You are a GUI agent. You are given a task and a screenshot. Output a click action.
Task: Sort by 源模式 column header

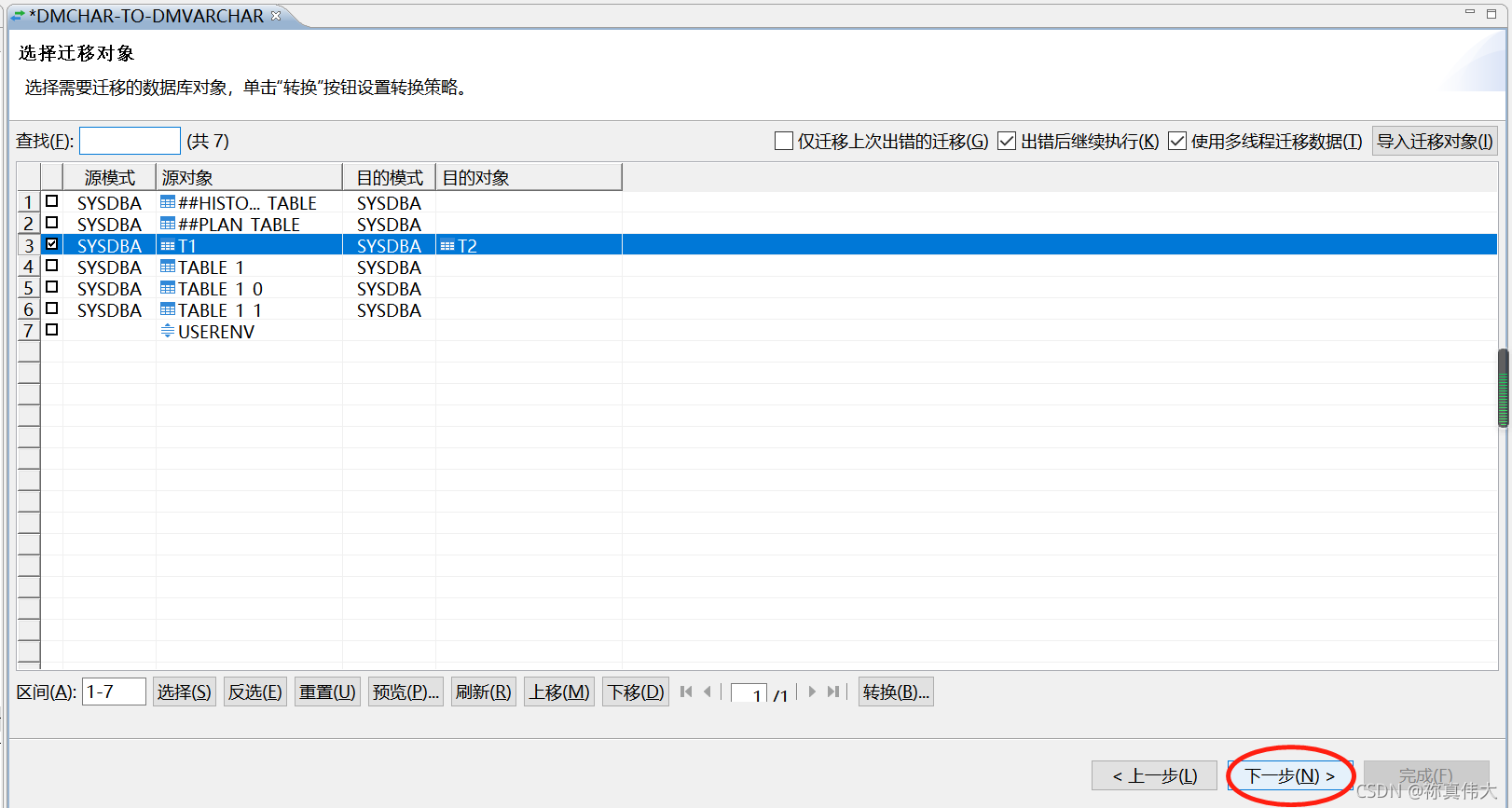(109, 177)
